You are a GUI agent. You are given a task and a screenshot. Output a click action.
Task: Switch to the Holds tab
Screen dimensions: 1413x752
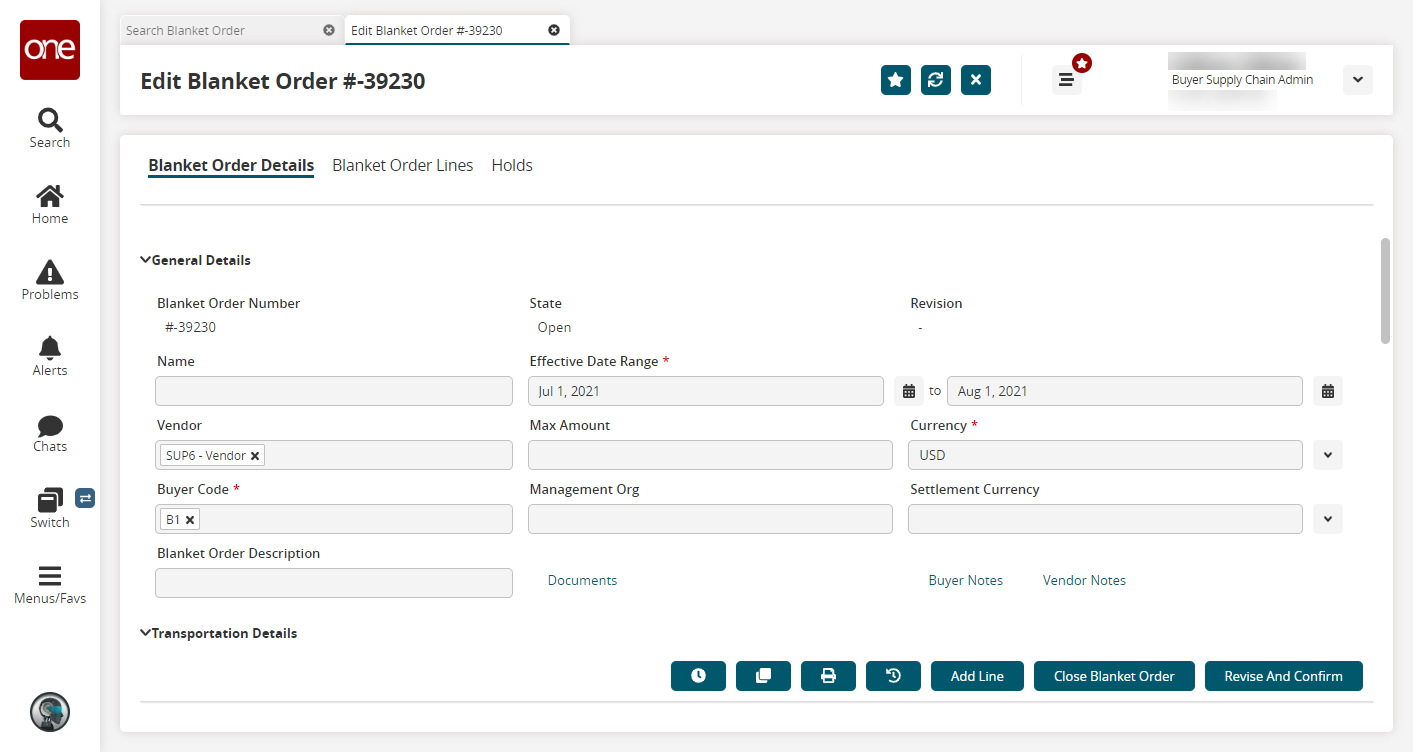point(512,165)
